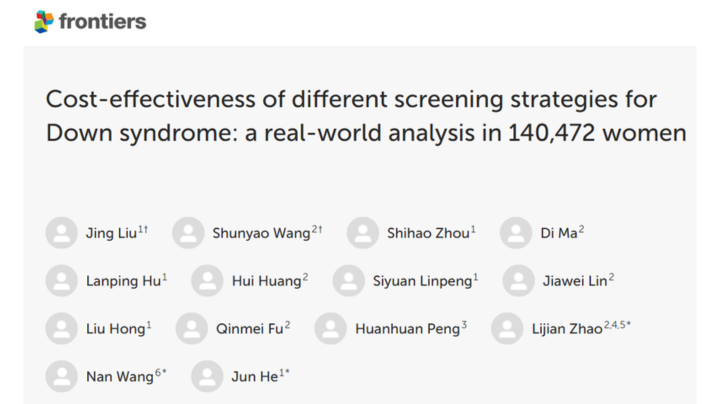
Task: Open Jing Liu's avatar icon
Action: [62, 233]
